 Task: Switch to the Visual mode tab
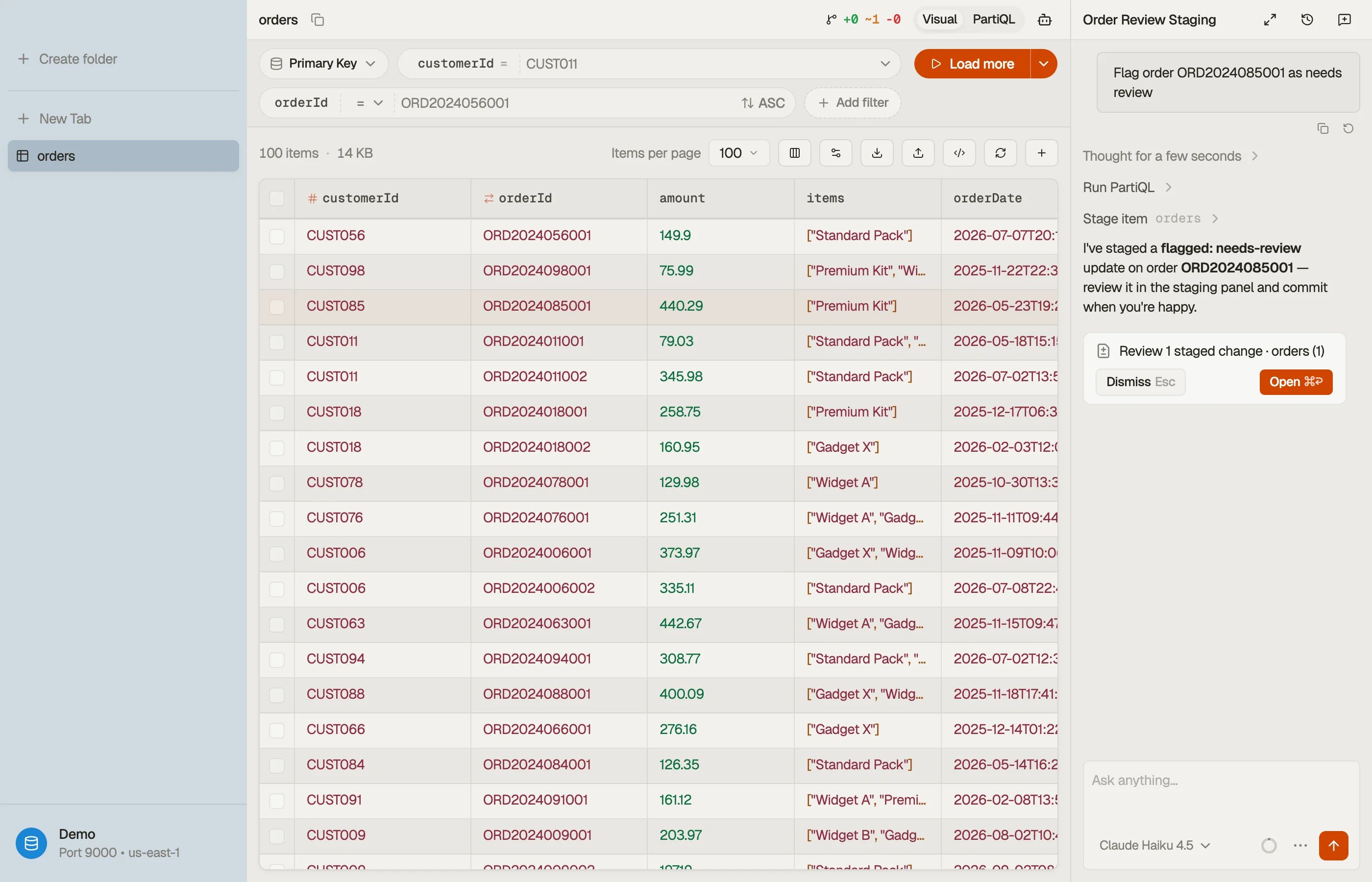pyautogui.click(x=939, y=20)
